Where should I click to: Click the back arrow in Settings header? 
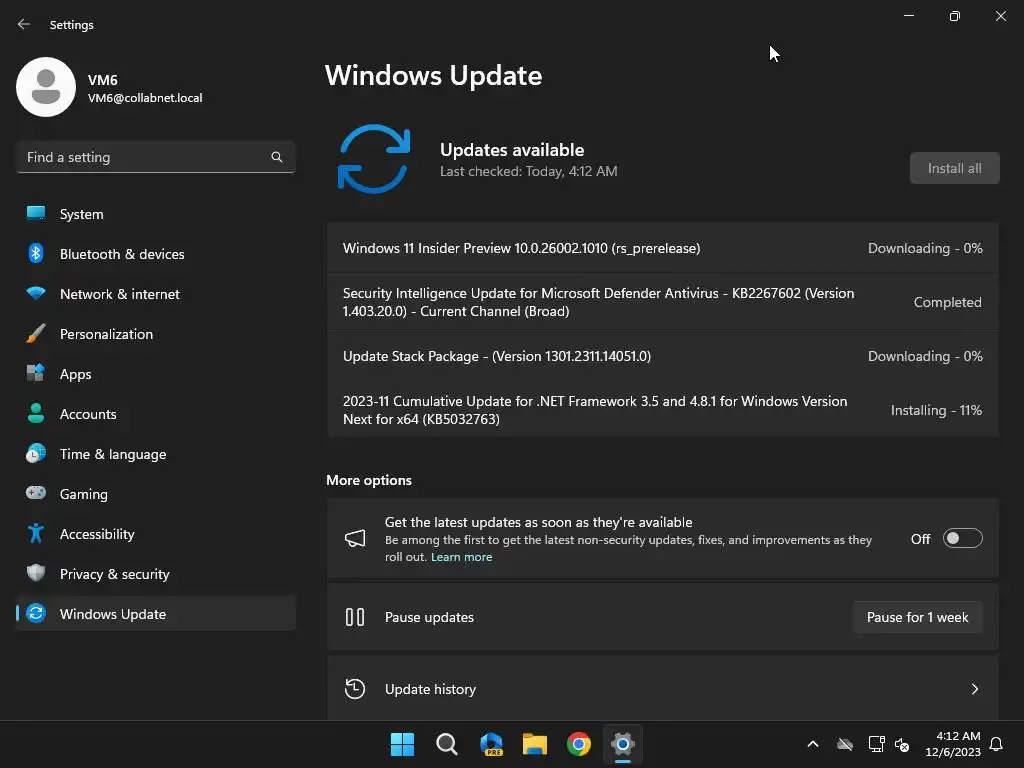[24, 24]
